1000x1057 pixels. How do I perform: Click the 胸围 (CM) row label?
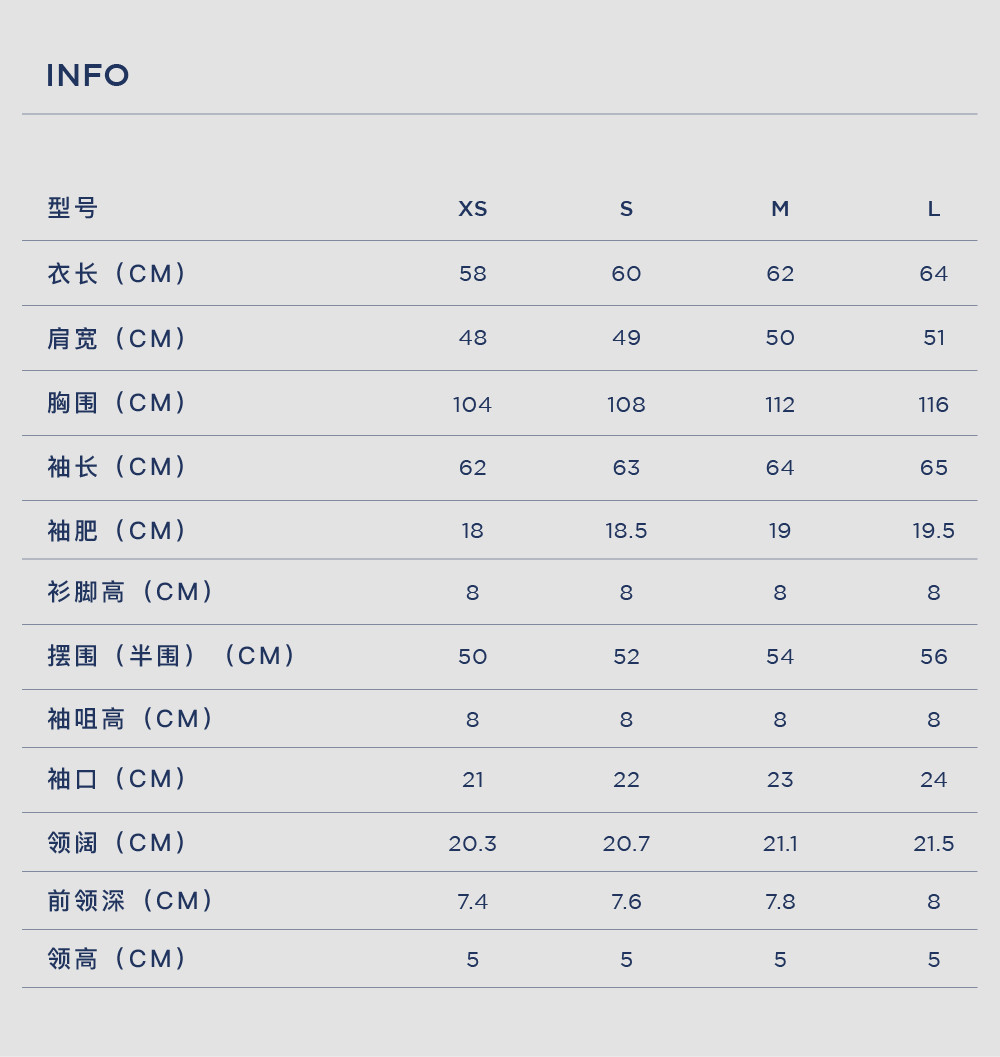(x=117, y=403)
